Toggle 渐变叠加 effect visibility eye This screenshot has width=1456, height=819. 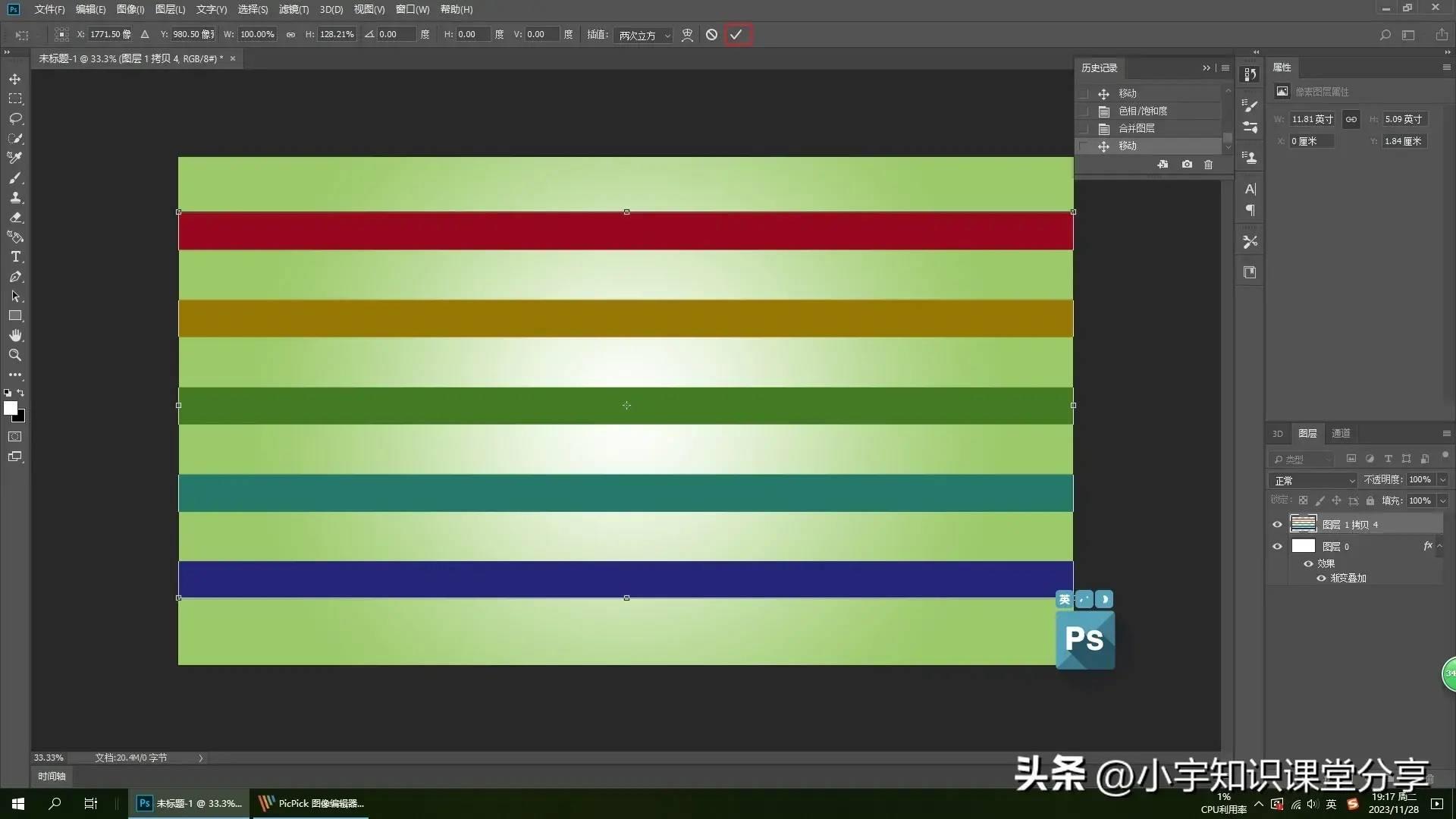tap(1321, 578)
